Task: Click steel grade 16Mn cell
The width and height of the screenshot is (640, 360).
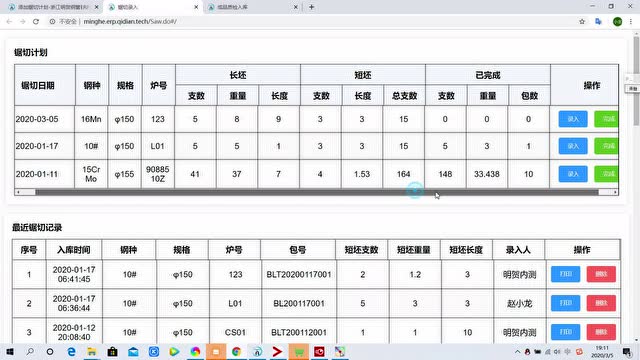Action: pos(91,119)
